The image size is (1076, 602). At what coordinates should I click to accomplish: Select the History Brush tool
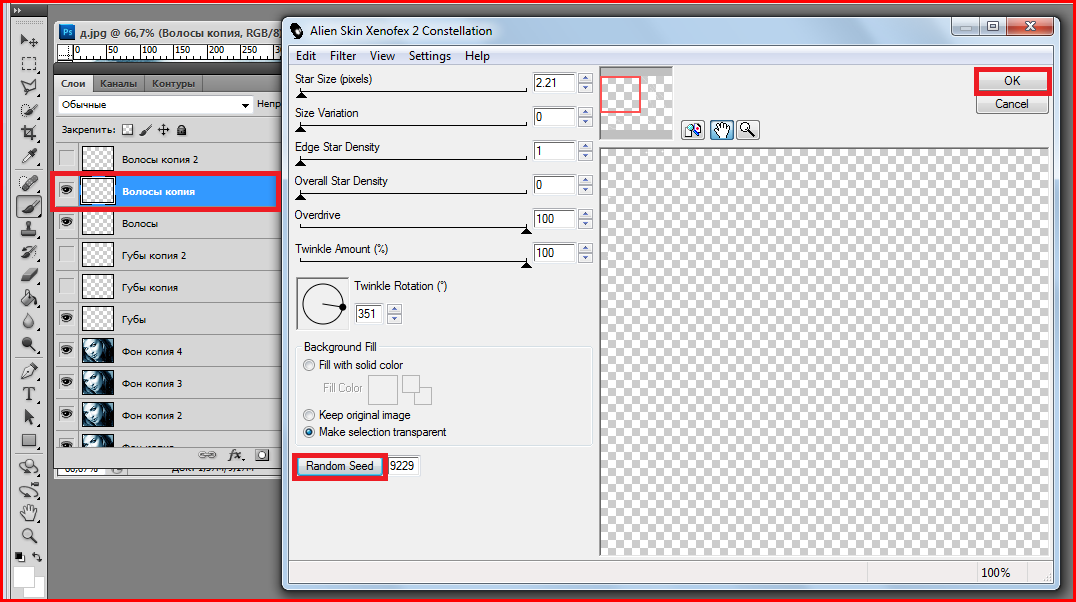pyautogui.click(x=29, y=252)
